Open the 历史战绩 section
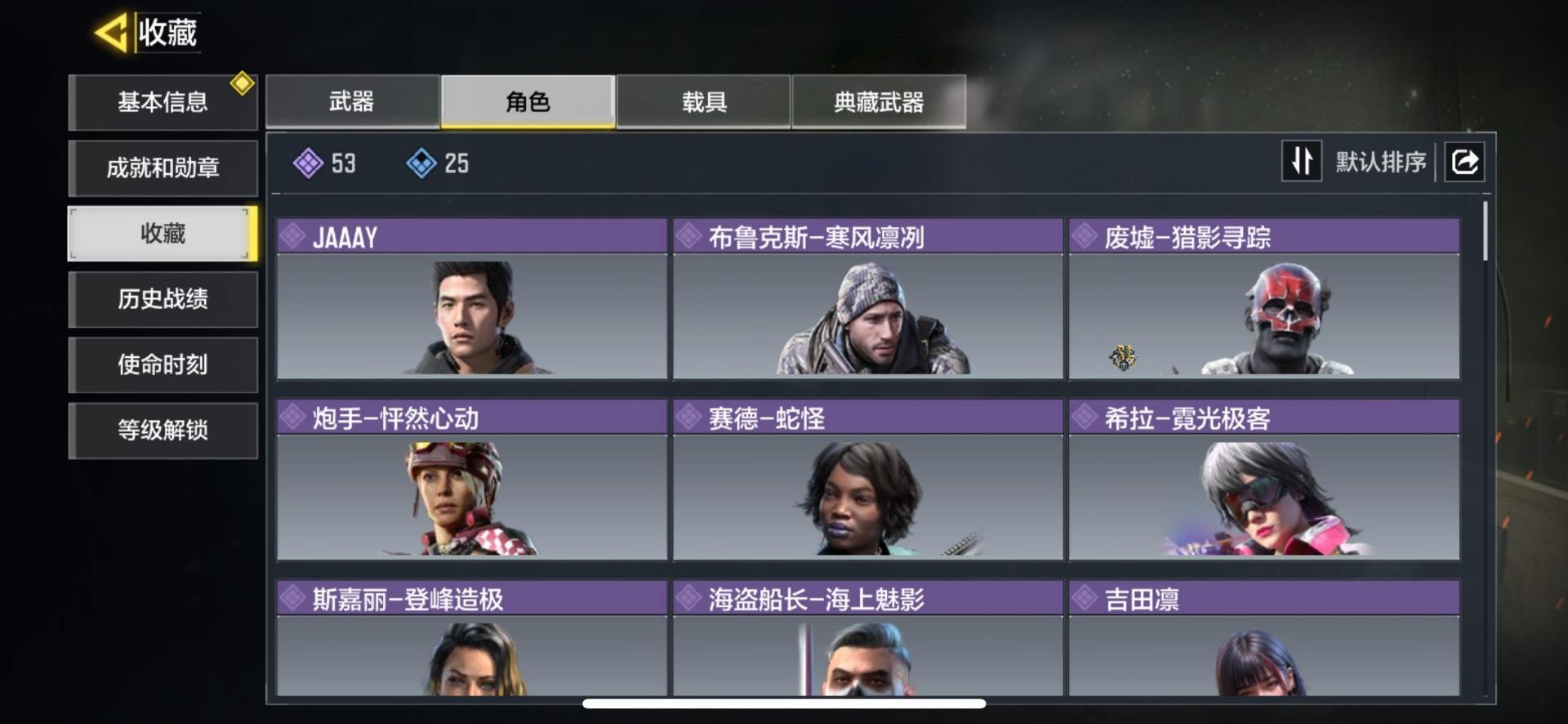Image resolution: width=1568 pixels, height=724 pixels. click(163, 299)
